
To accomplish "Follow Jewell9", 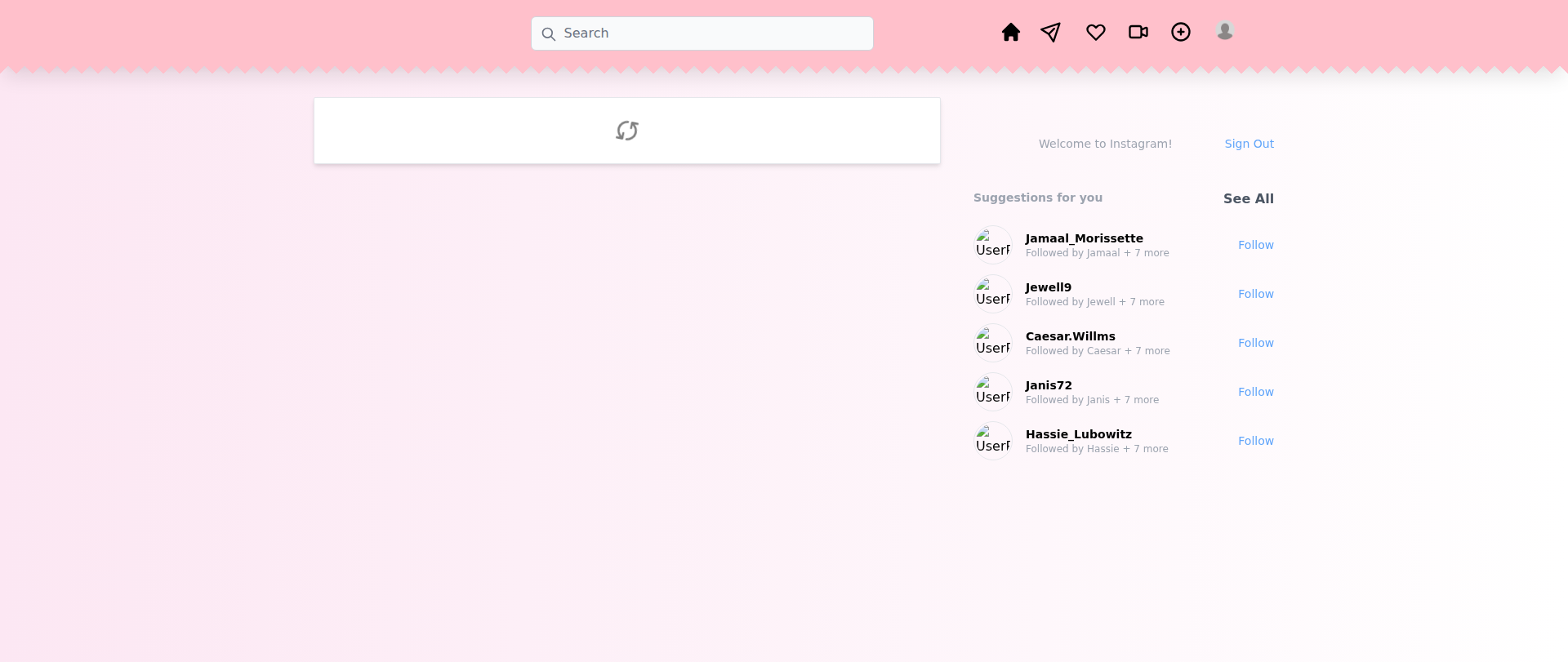I will point(1255,294).
